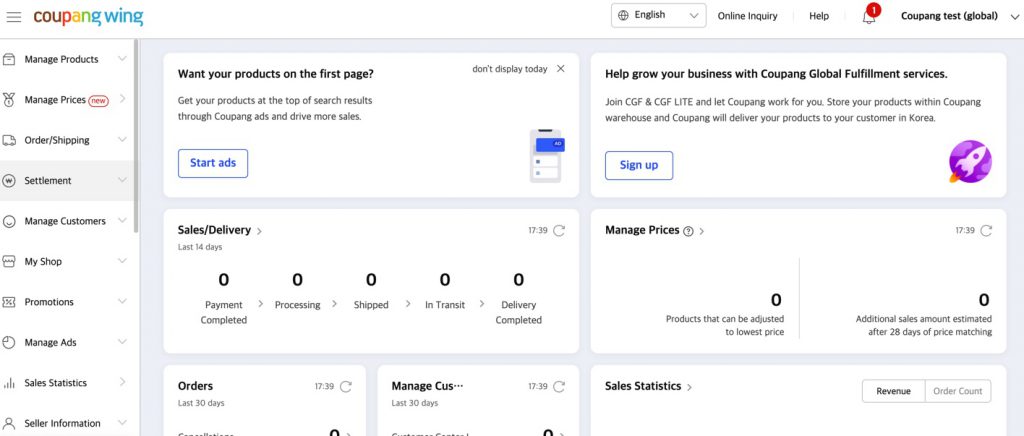The height and width of the screenshot is (436, 1024).
Task: Click the Manage Ads pie icon
Action: (x=9, y=343)
